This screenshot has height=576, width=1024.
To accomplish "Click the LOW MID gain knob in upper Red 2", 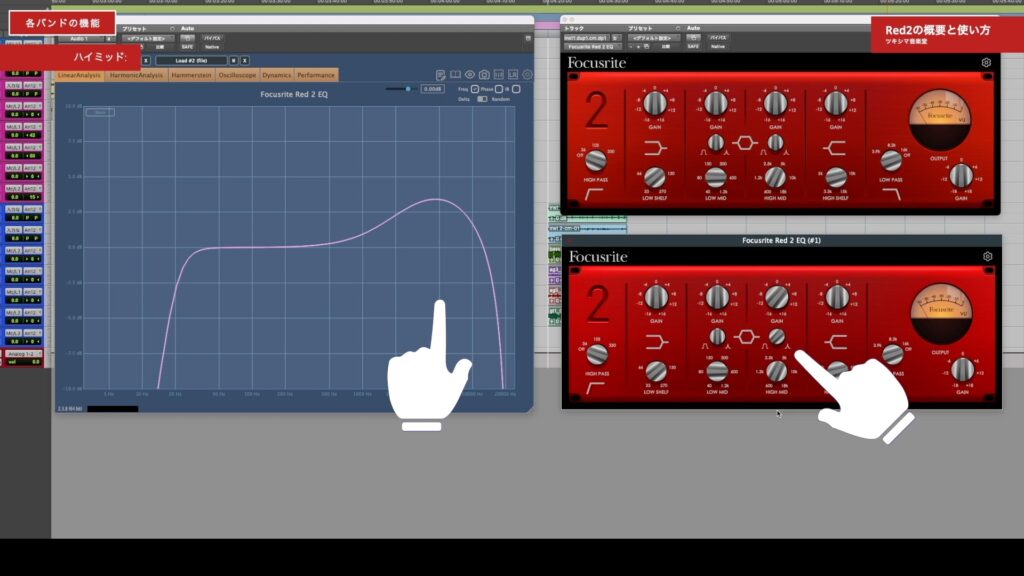I will point(716,103).
